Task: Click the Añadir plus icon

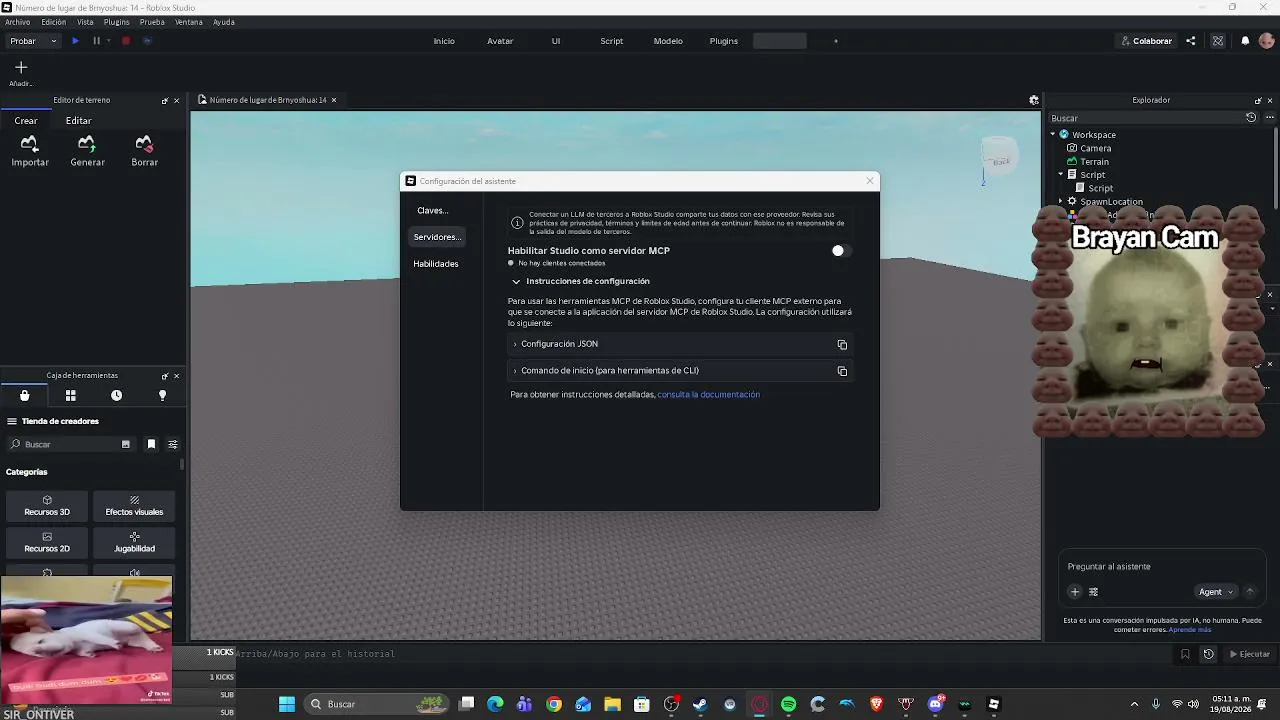Action: 21,68
